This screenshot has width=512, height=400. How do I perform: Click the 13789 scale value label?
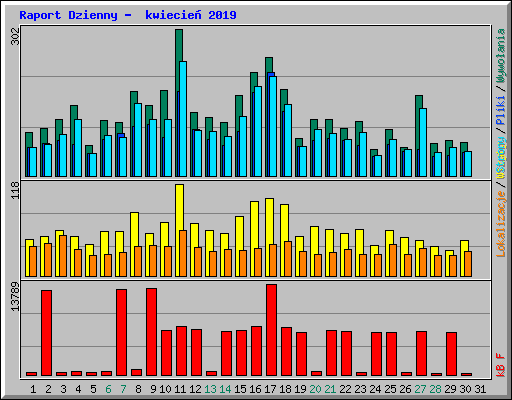point(15,297)
